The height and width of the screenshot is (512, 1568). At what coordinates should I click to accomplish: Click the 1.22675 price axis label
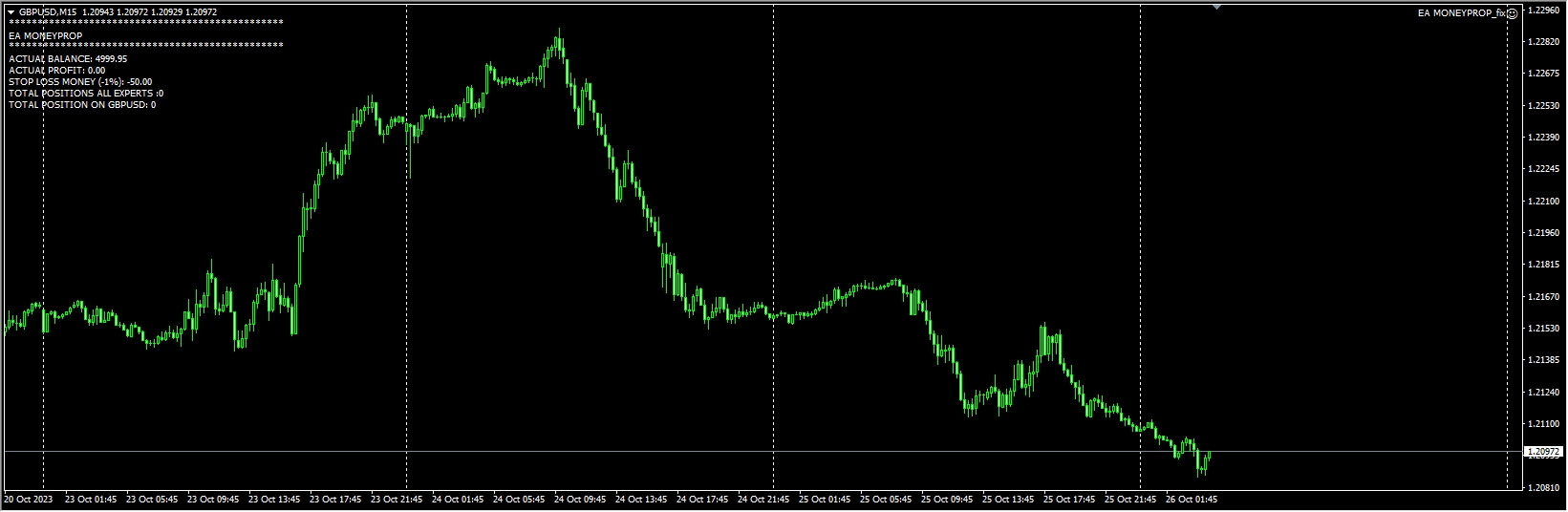click(1544, 74)
